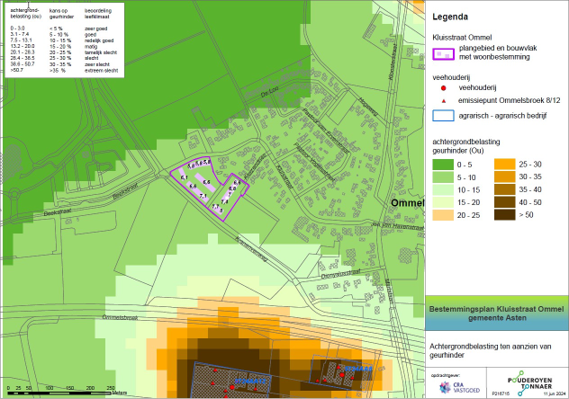
Task: Click the left blue farm number label
Action: pyautogui.click(x=251, y=381)
